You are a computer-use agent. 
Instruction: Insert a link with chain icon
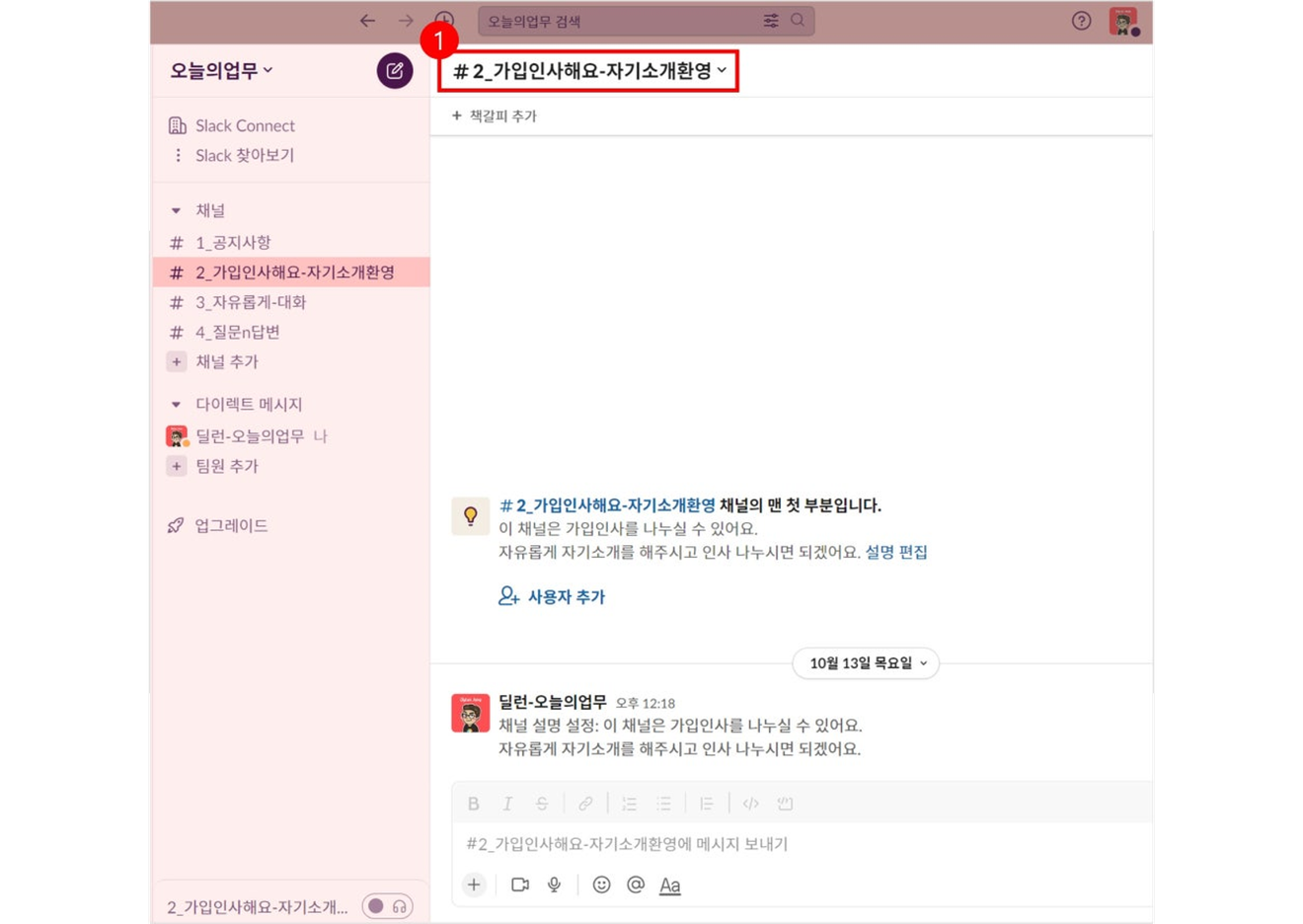click(x=585, y=804)
